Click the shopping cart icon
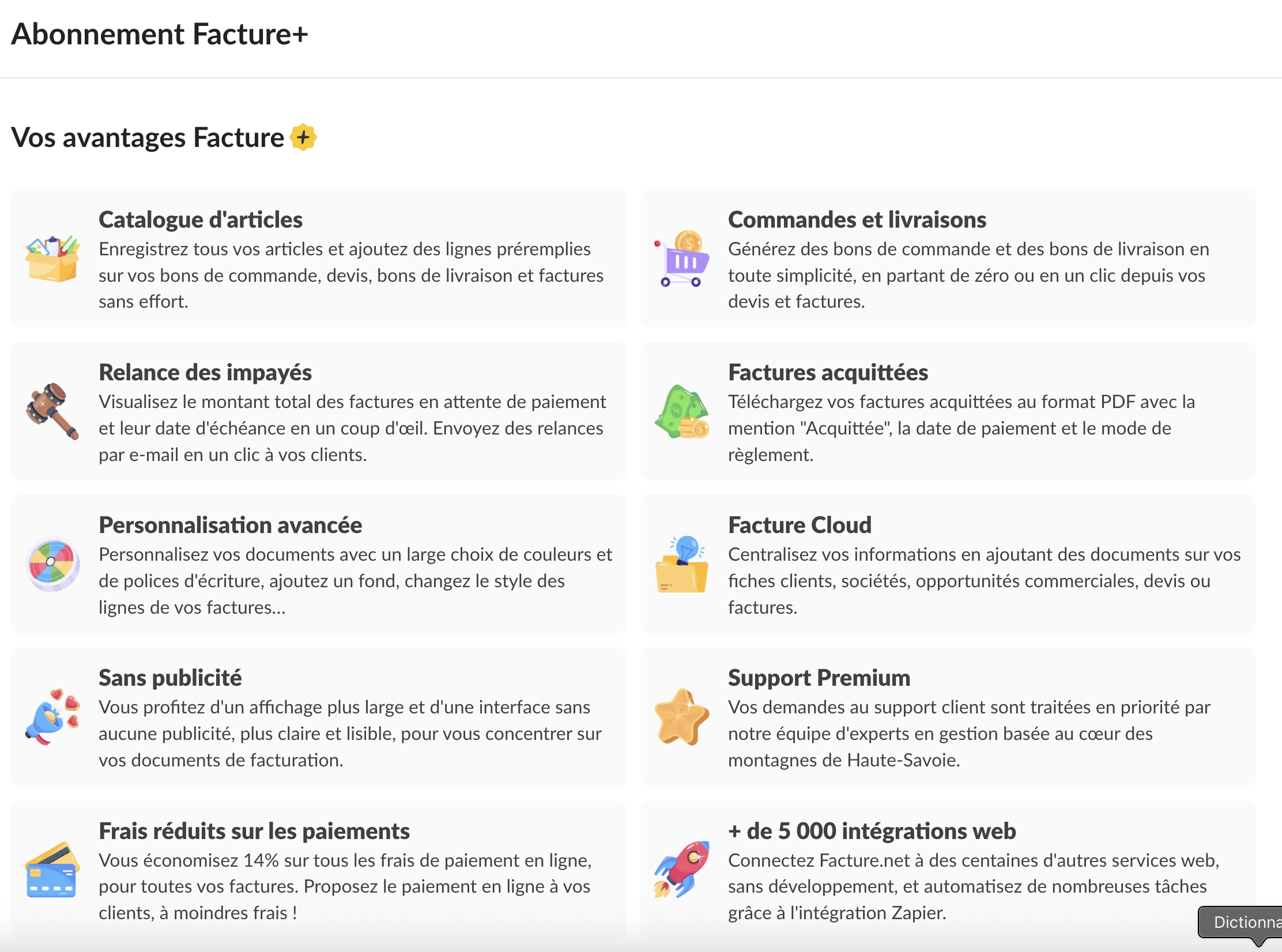The image size is (1282, 952). (x=682, y=259)
